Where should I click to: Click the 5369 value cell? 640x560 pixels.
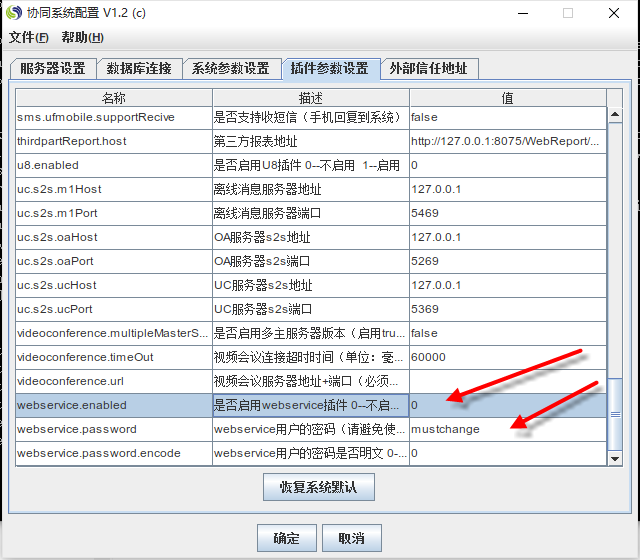click(508, 309)
